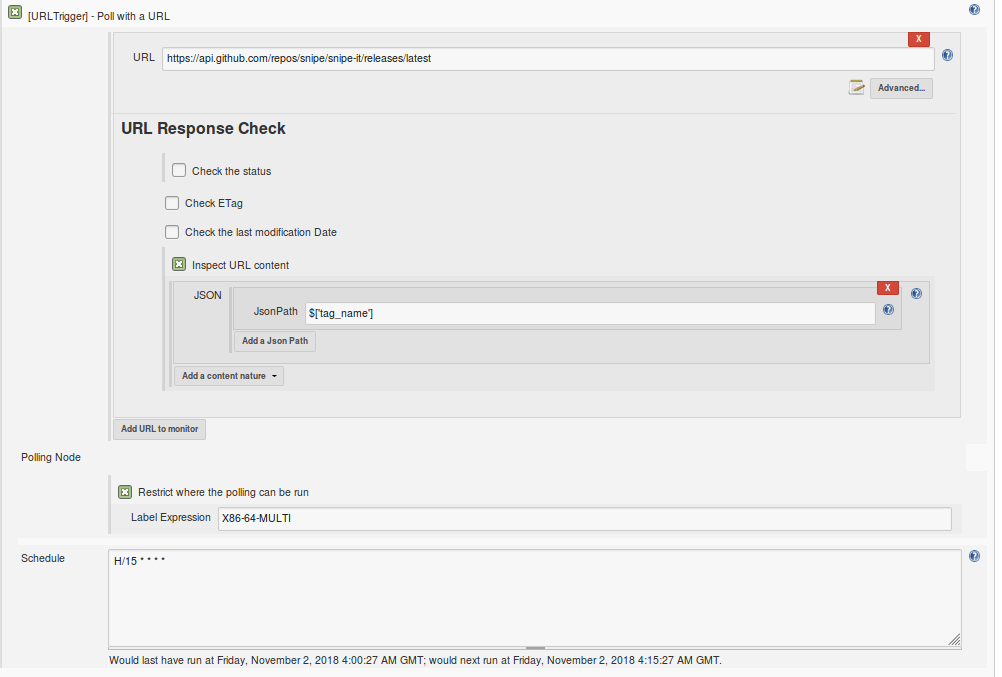Disable URLTrigger Poll with a URL
This screenshot has width=1002, height=677.
pos(15,12)
